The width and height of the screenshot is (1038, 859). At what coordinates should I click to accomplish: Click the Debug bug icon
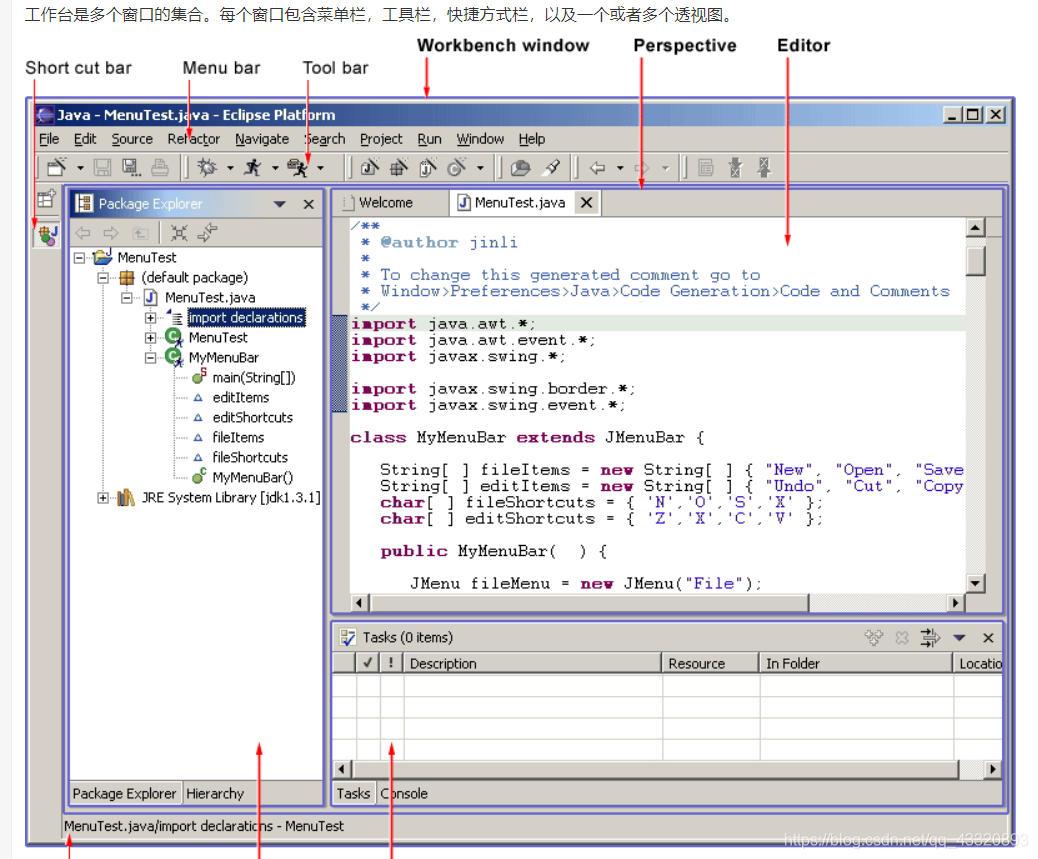click(207, 167)
